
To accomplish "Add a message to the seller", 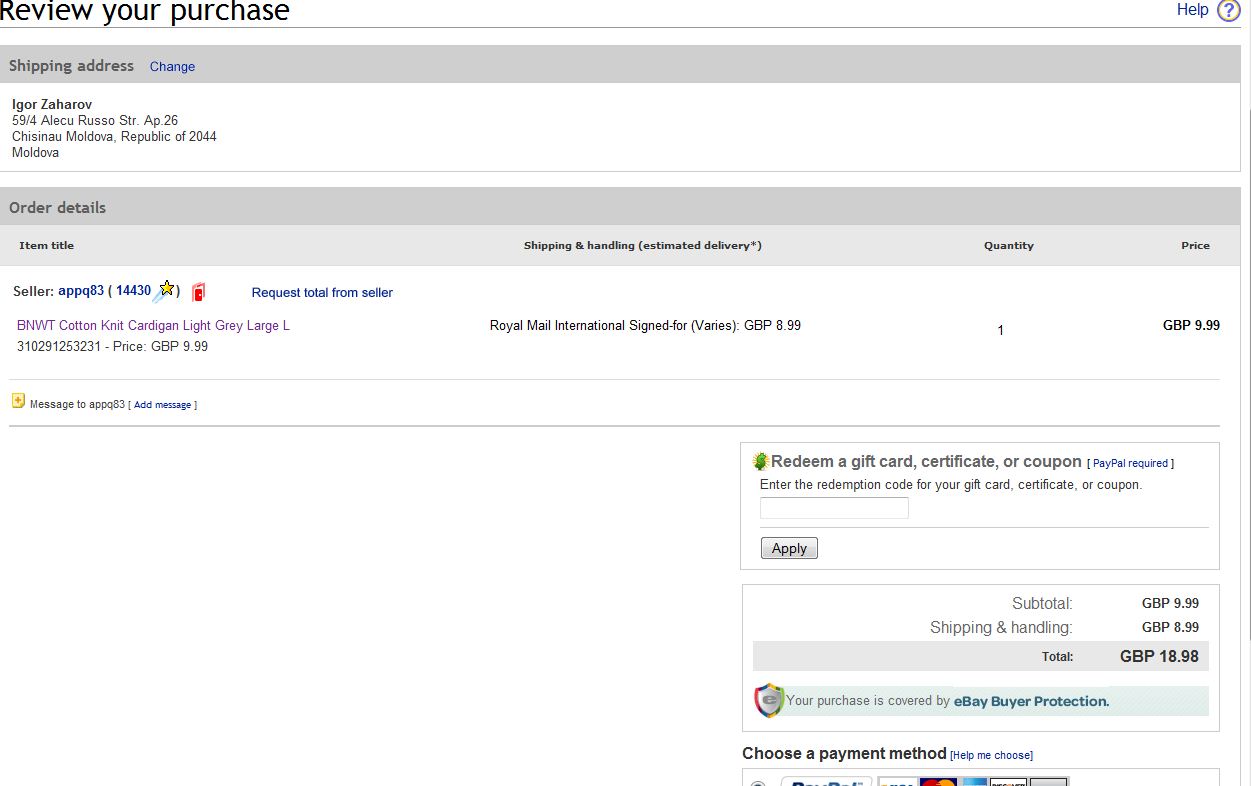I will 162,405.
